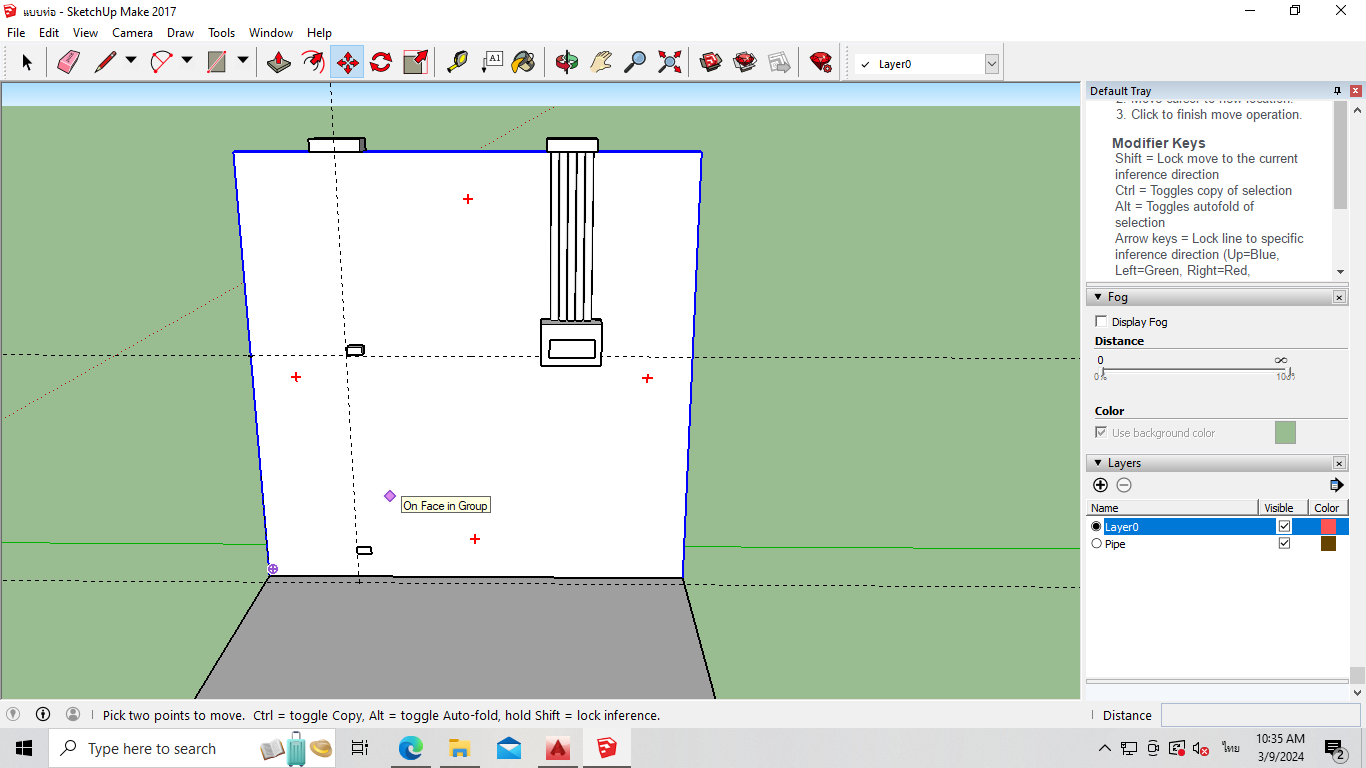1366x768 pixels.
Task: Toggle Use background color checkbox
Action: pos(1101,432)
